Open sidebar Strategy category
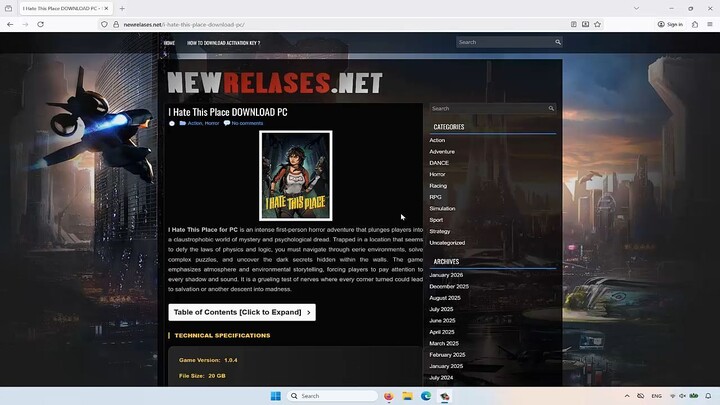 pos(440,231)
